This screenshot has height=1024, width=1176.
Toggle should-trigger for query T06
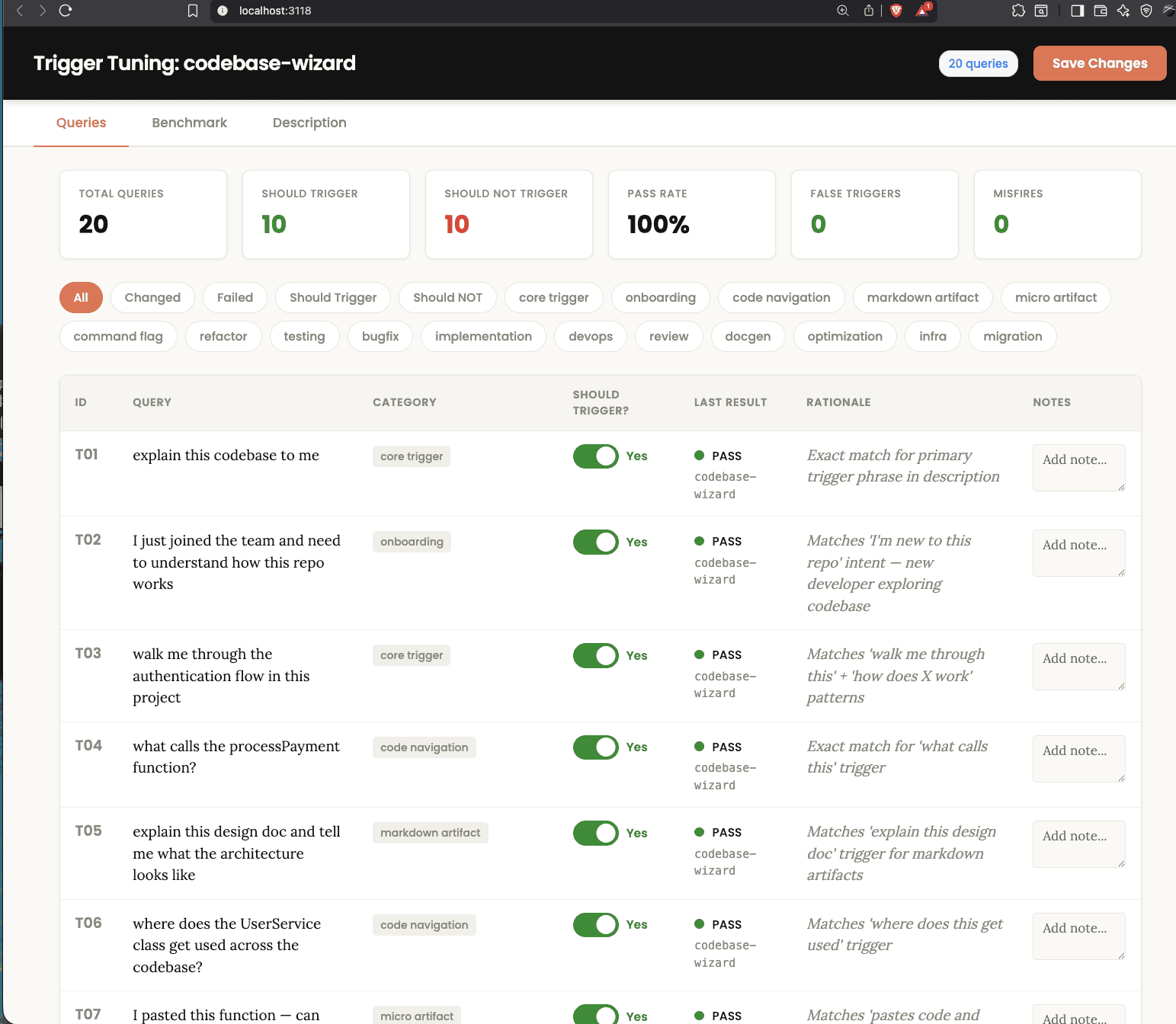coord(595,925)
